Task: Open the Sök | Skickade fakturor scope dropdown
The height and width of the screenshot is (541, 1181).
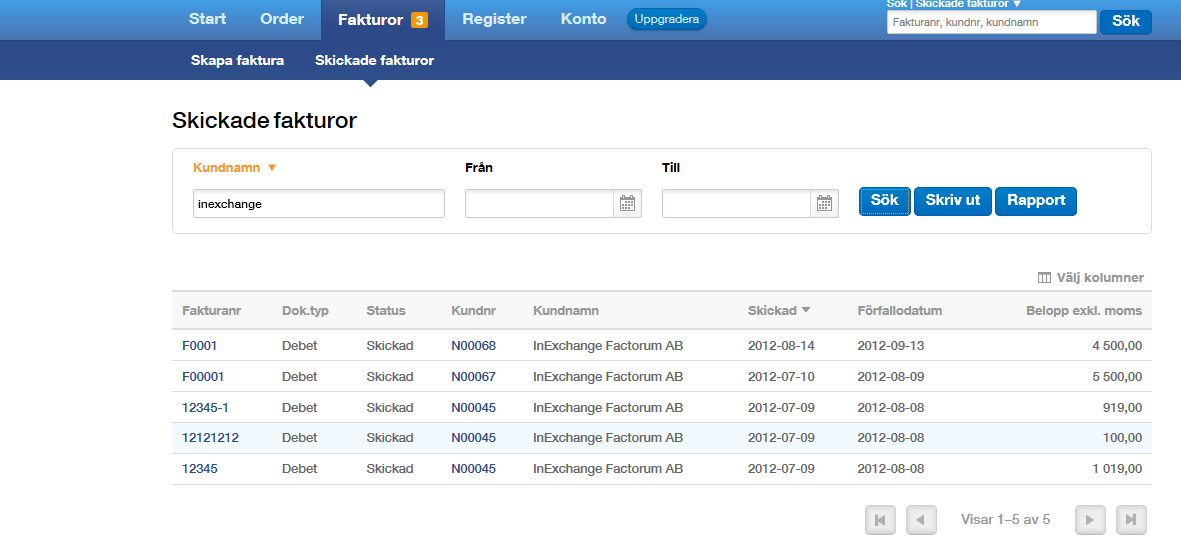Action: pyautogui.click(x=954, y=4)
